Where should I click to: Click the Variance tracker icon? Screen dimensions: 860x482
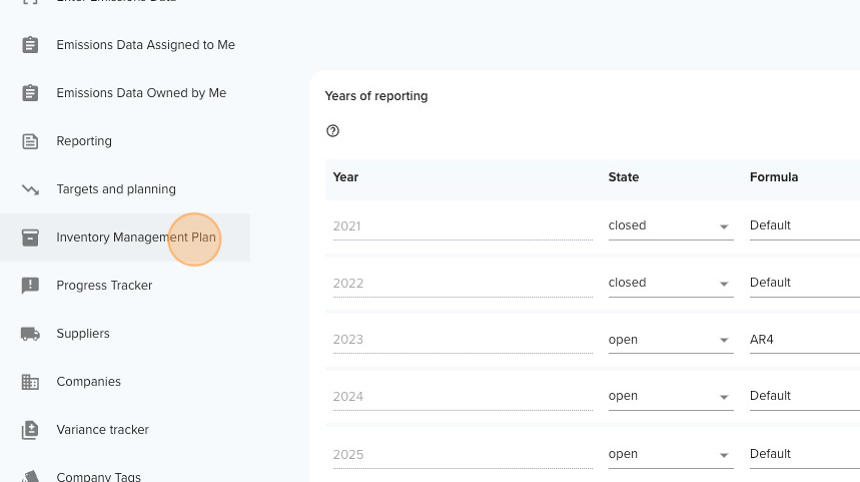30,430
